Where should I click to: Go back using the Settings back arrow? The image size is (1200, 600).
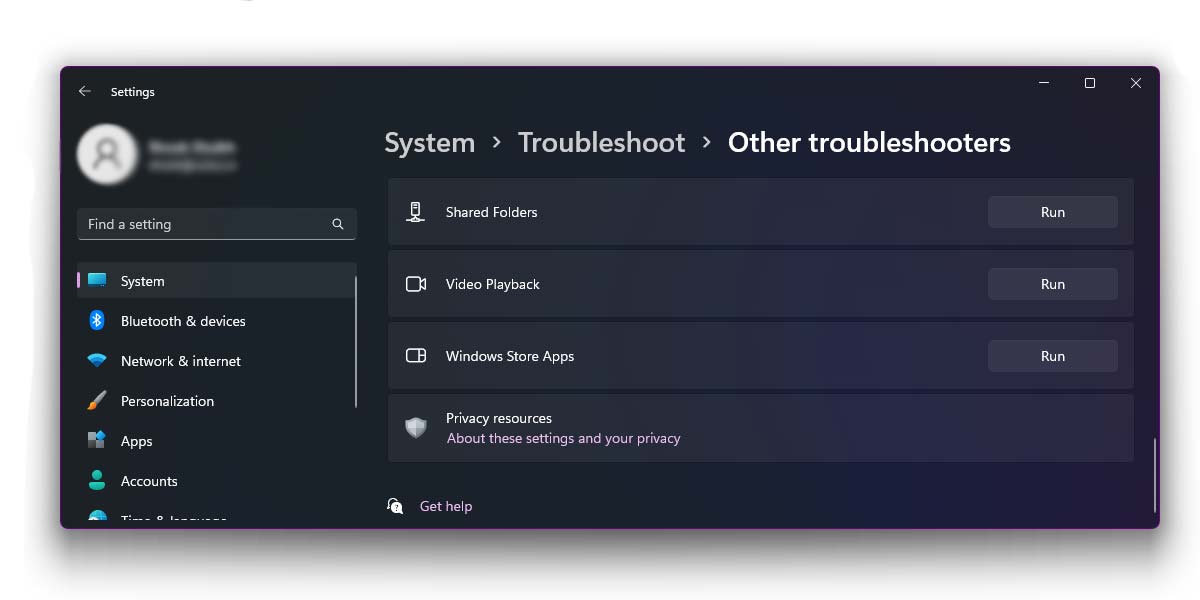[x=85, y=91]
